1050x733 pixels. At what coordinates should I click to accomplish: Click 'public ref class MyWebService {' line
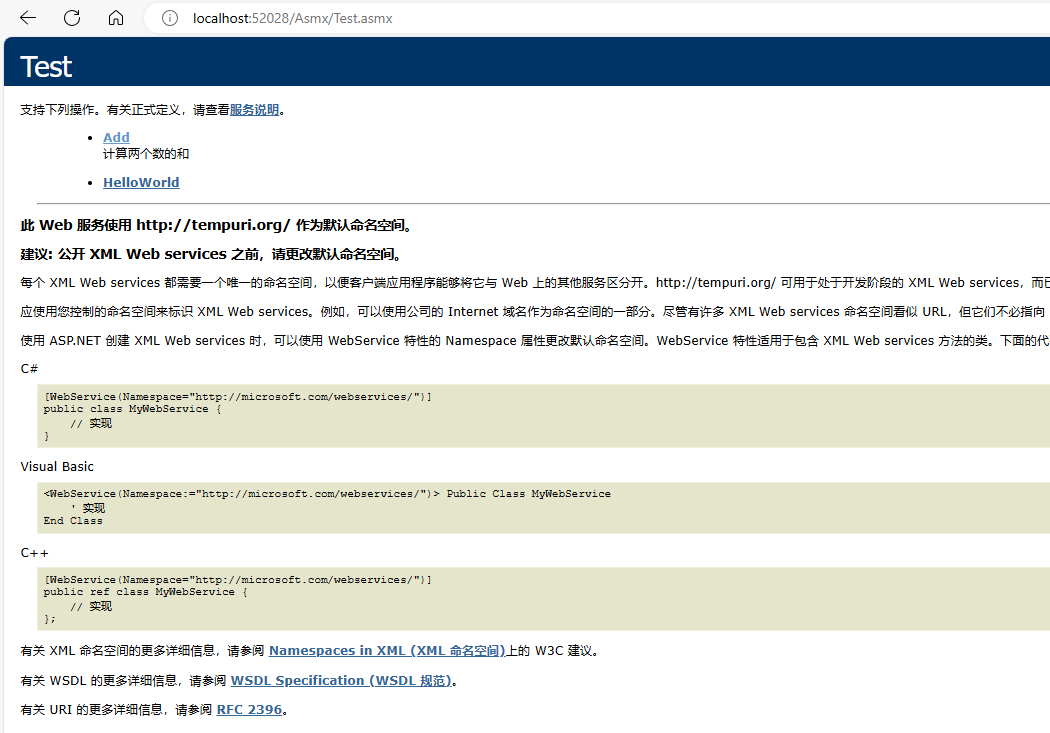point(146,592)
